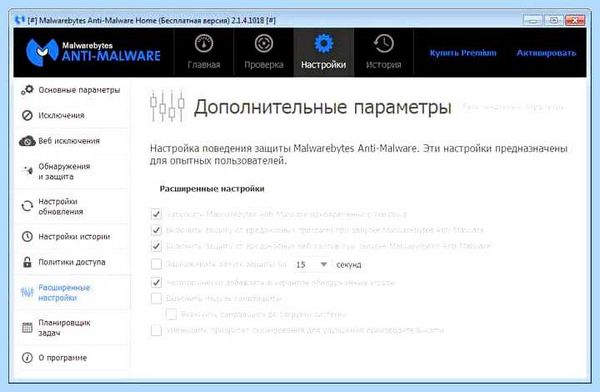Open Настройки обновления refresh icon
This screenshot has width=600, height=392.
point(27,206)
